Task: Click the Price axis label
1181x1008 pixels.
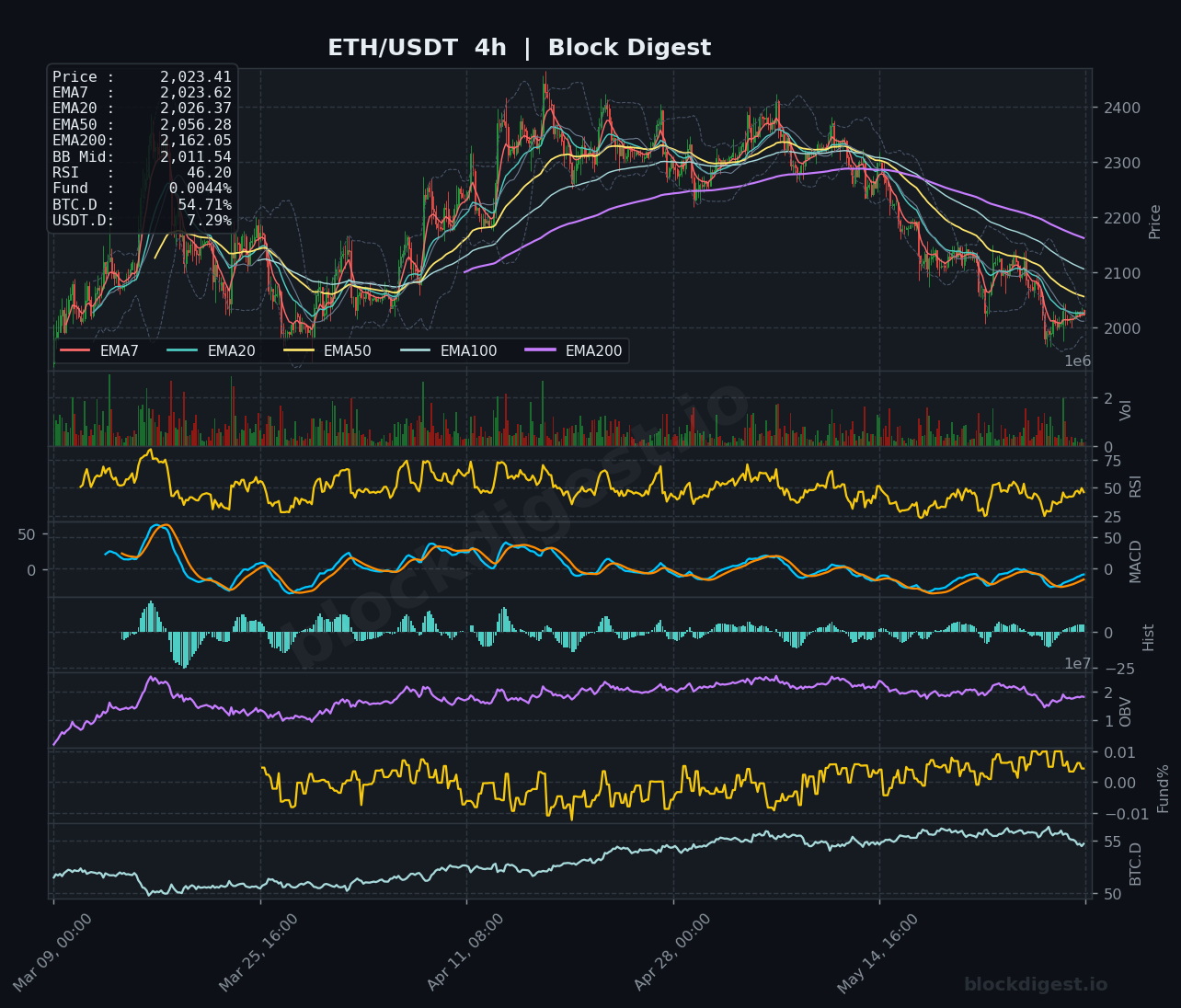Action: [1155, 222]
